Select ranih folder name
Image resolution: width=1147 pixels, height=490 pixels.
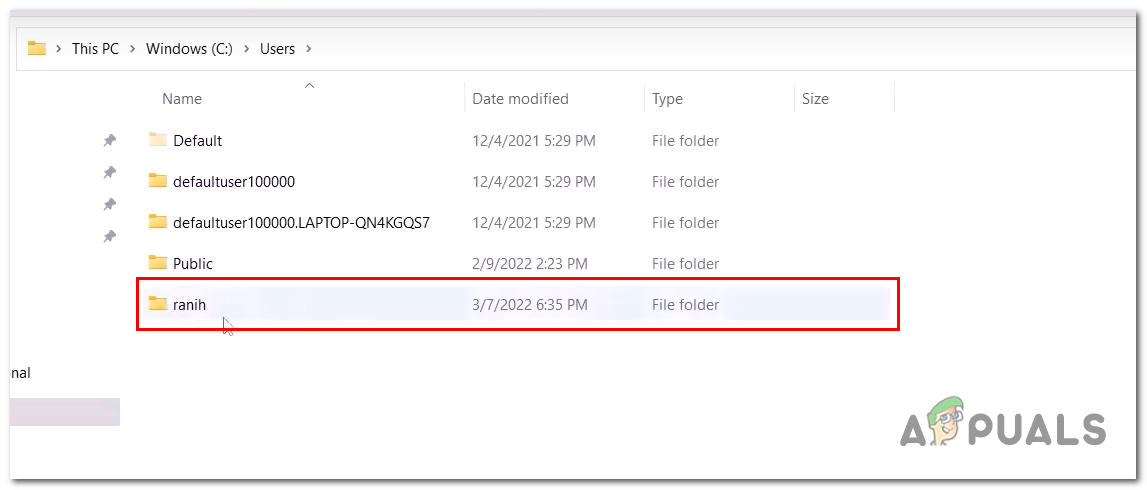pyautogui.click(x=189, y=304)
